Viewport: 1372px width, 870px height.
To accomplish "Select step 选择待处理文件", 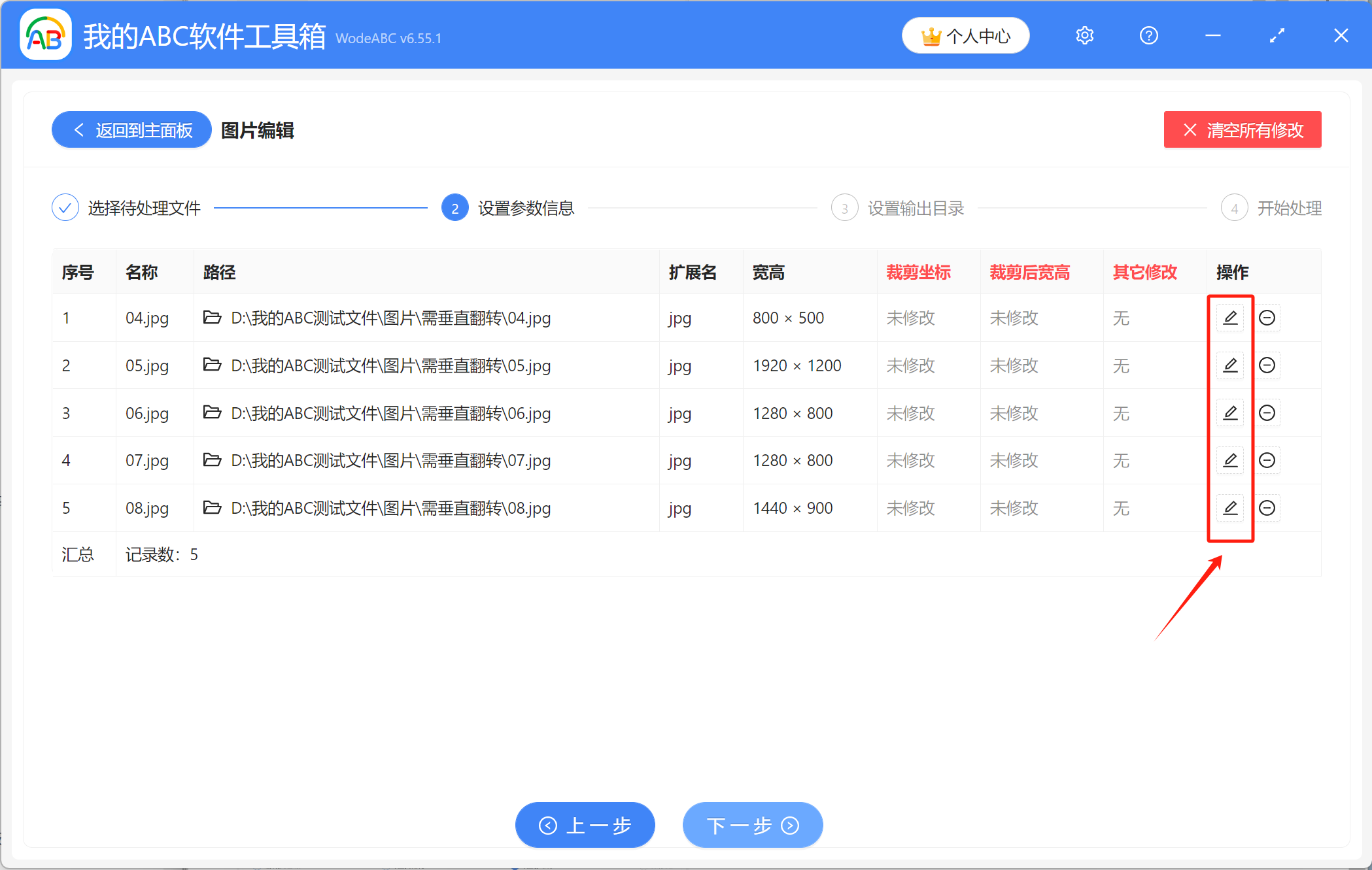I will click(x=127, y=209).
